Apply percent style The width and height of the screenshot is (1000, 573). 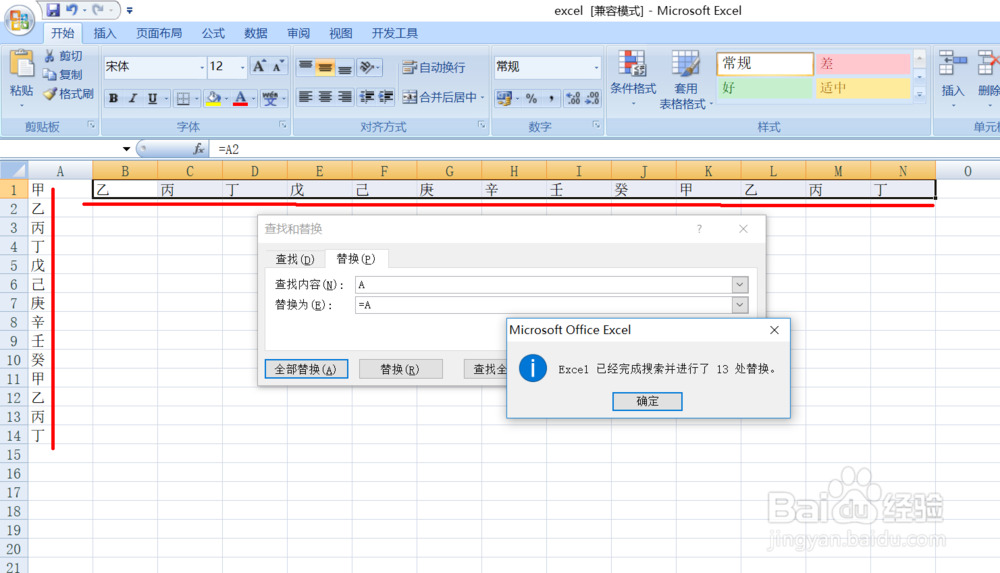coord(531,98)
